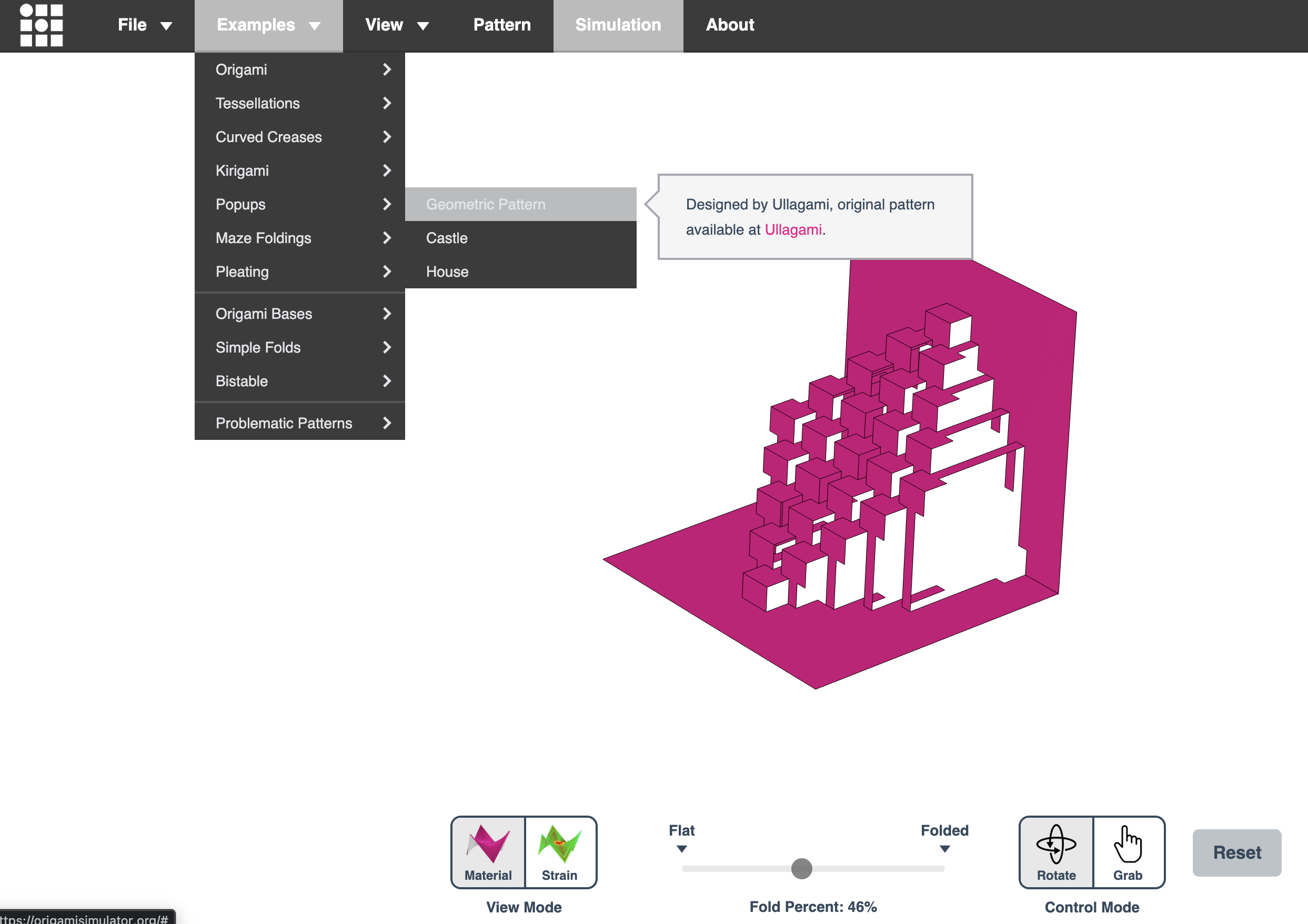Select the Castle popup example
The width and height of the screenshot is (1308, 924).
click(x=447, y=238)
